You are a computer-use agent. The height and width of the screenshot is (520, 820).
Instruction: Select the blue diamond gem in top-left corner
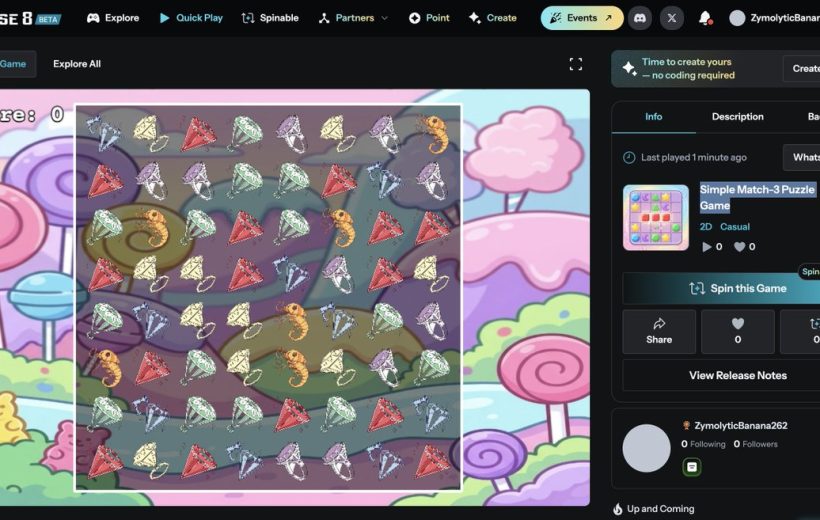[105, 133]
